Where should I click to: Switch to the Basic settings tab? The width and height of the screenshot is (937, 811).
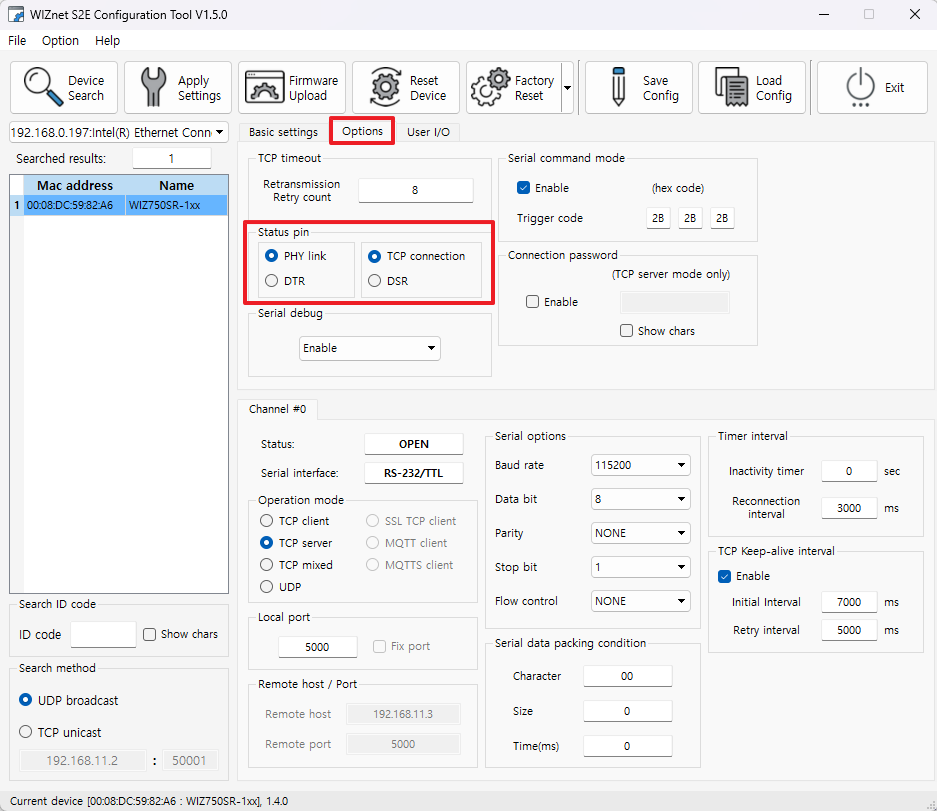283,132
